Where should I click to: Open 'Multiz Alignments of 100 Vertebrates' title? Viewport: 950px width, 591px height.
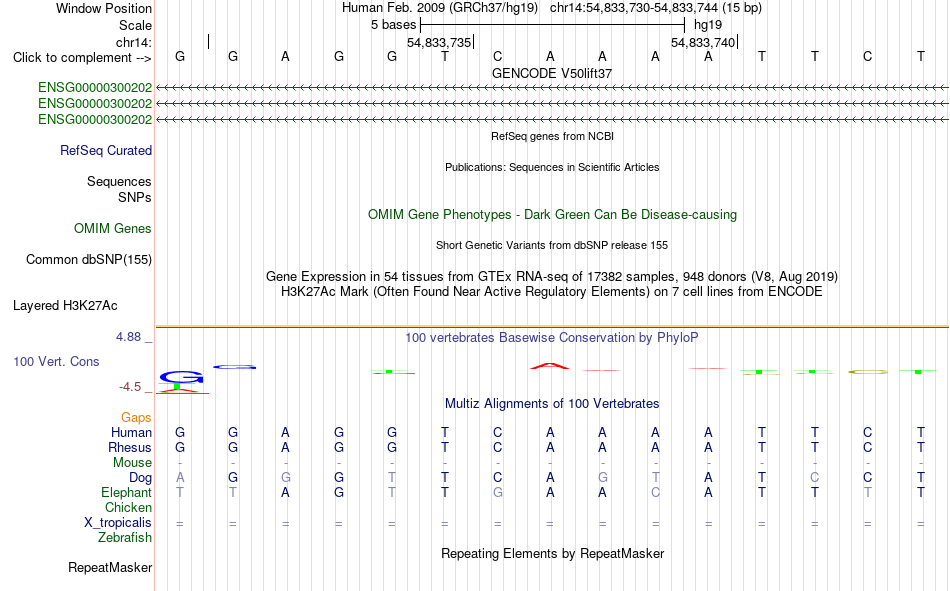[x=552, y=404]
